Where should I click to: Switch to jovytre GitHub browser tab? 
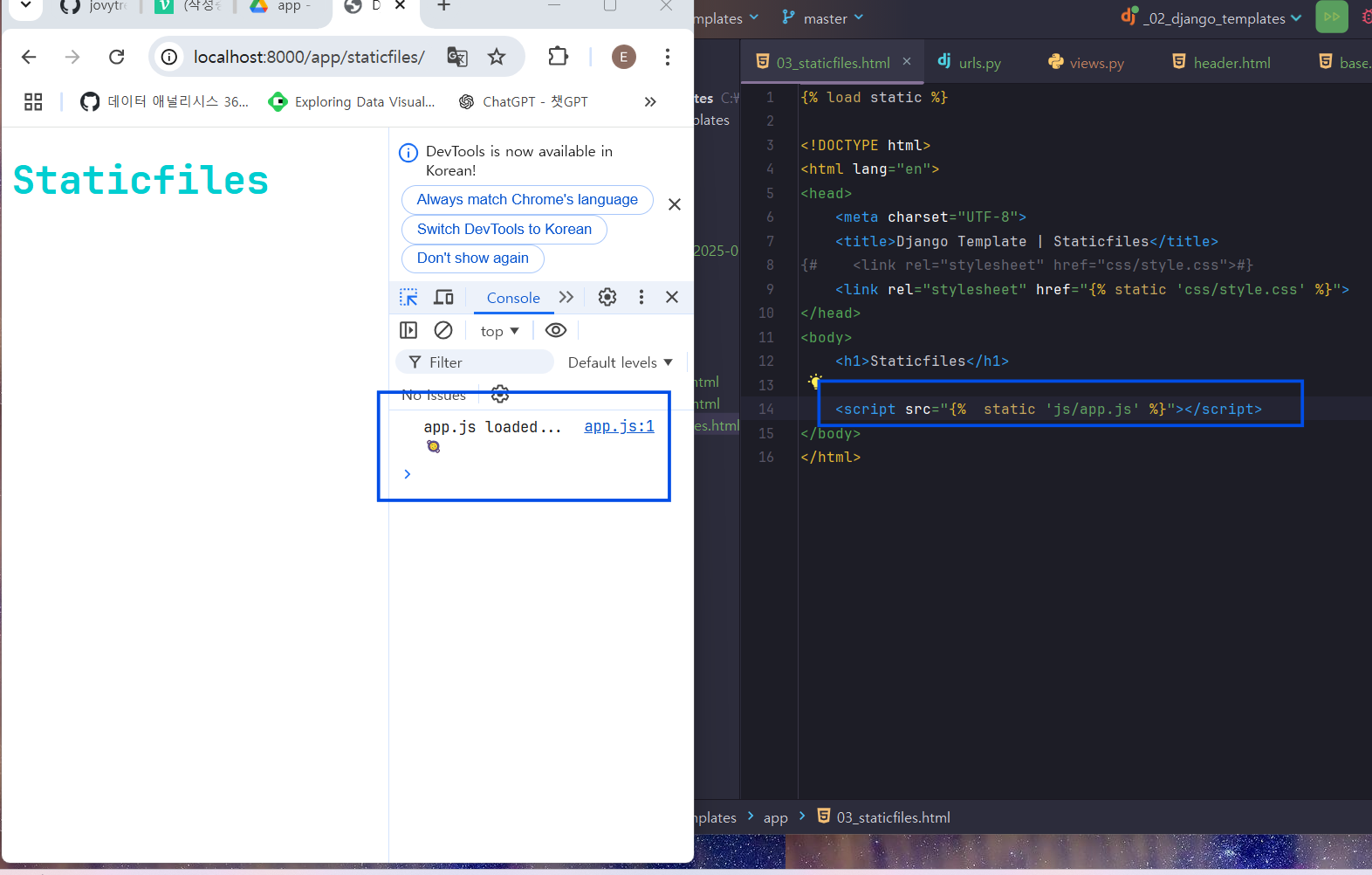pyautogui.click(x=94, y=6)
